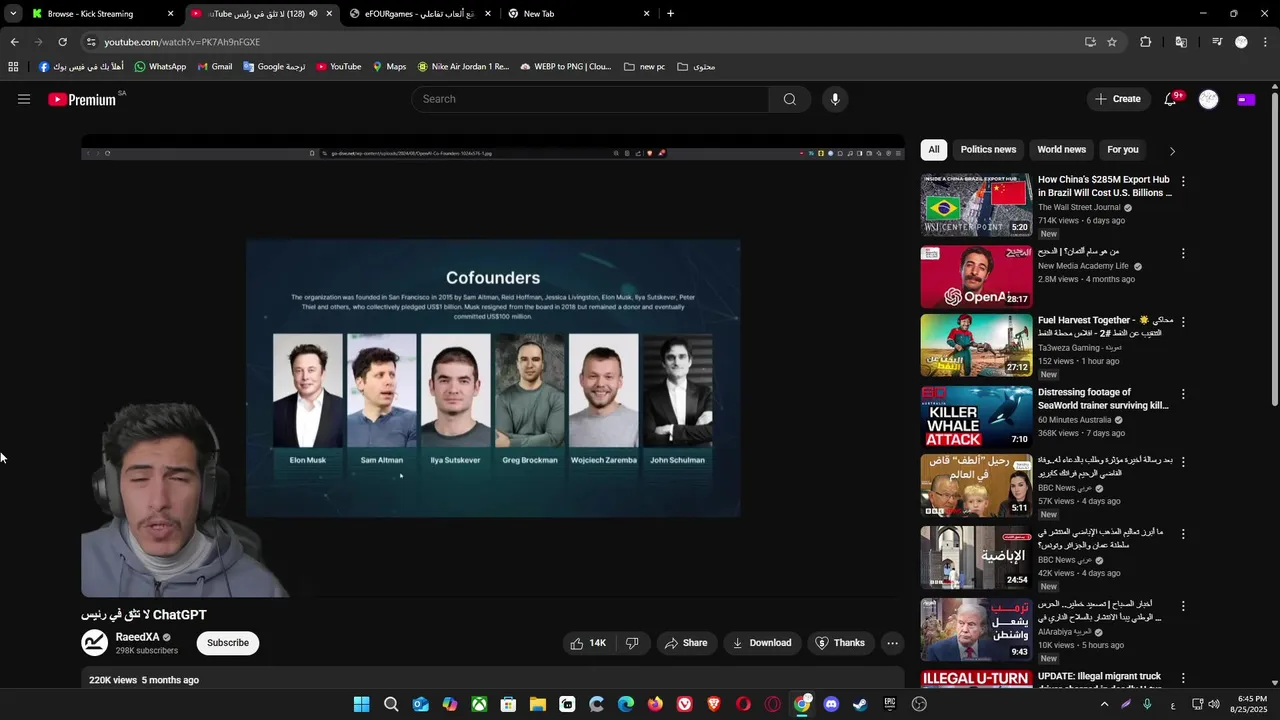Open Windows Start menu
Image resolution: width=1280 pixels, height=720 pixels.
tap(361, 704)
